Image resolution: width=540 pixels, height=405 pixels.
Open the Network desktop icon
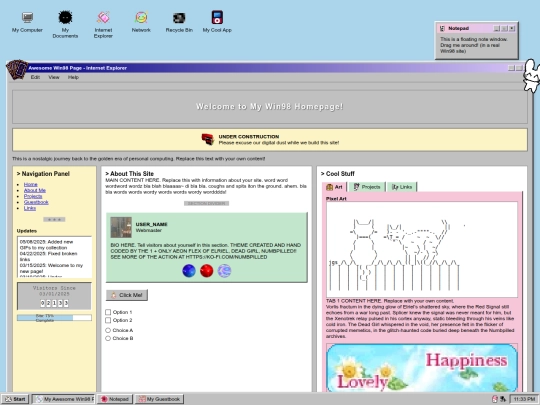(x=141, y=22)
